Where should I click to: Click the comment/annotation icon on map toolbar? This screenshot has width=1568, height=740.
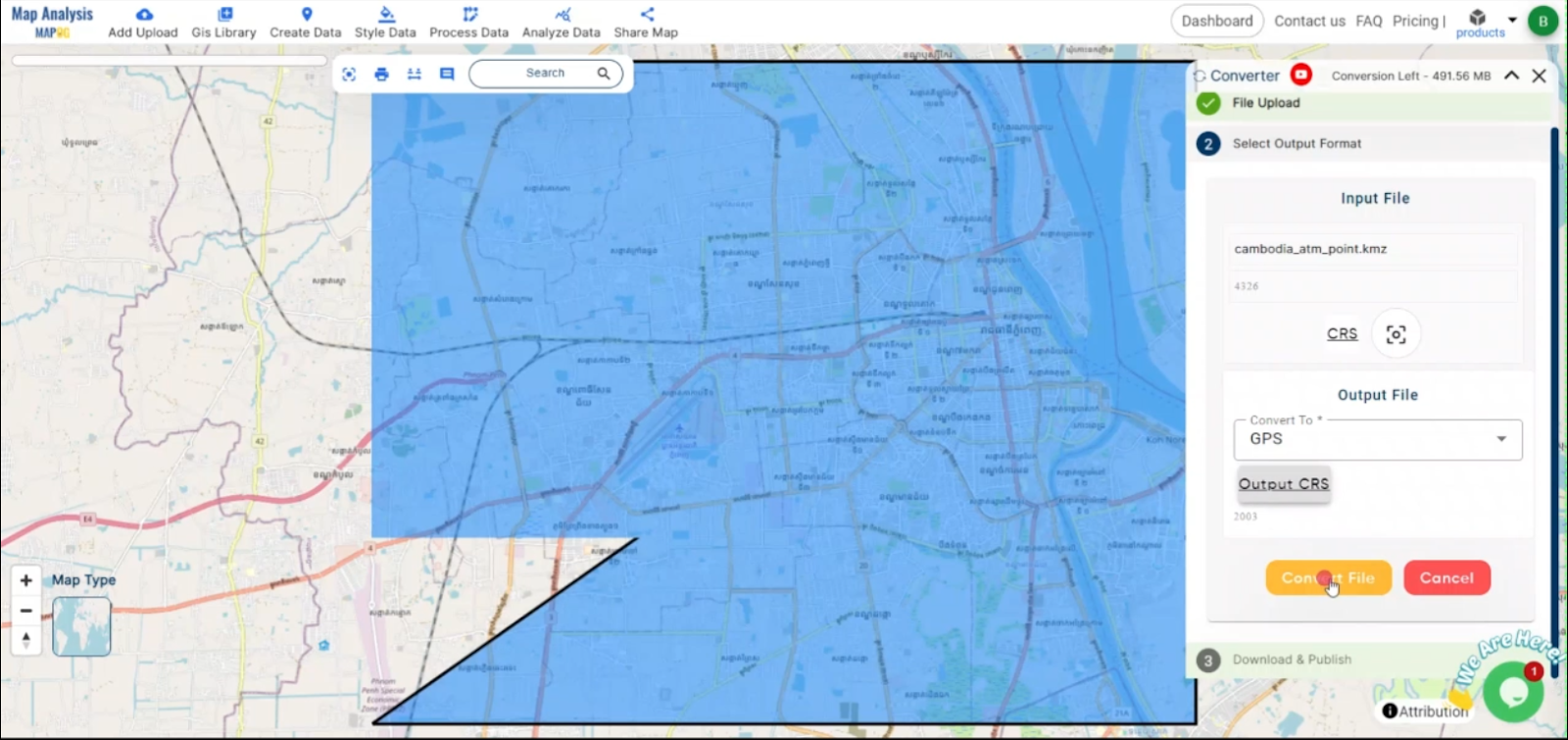click(x=447, y=74)
